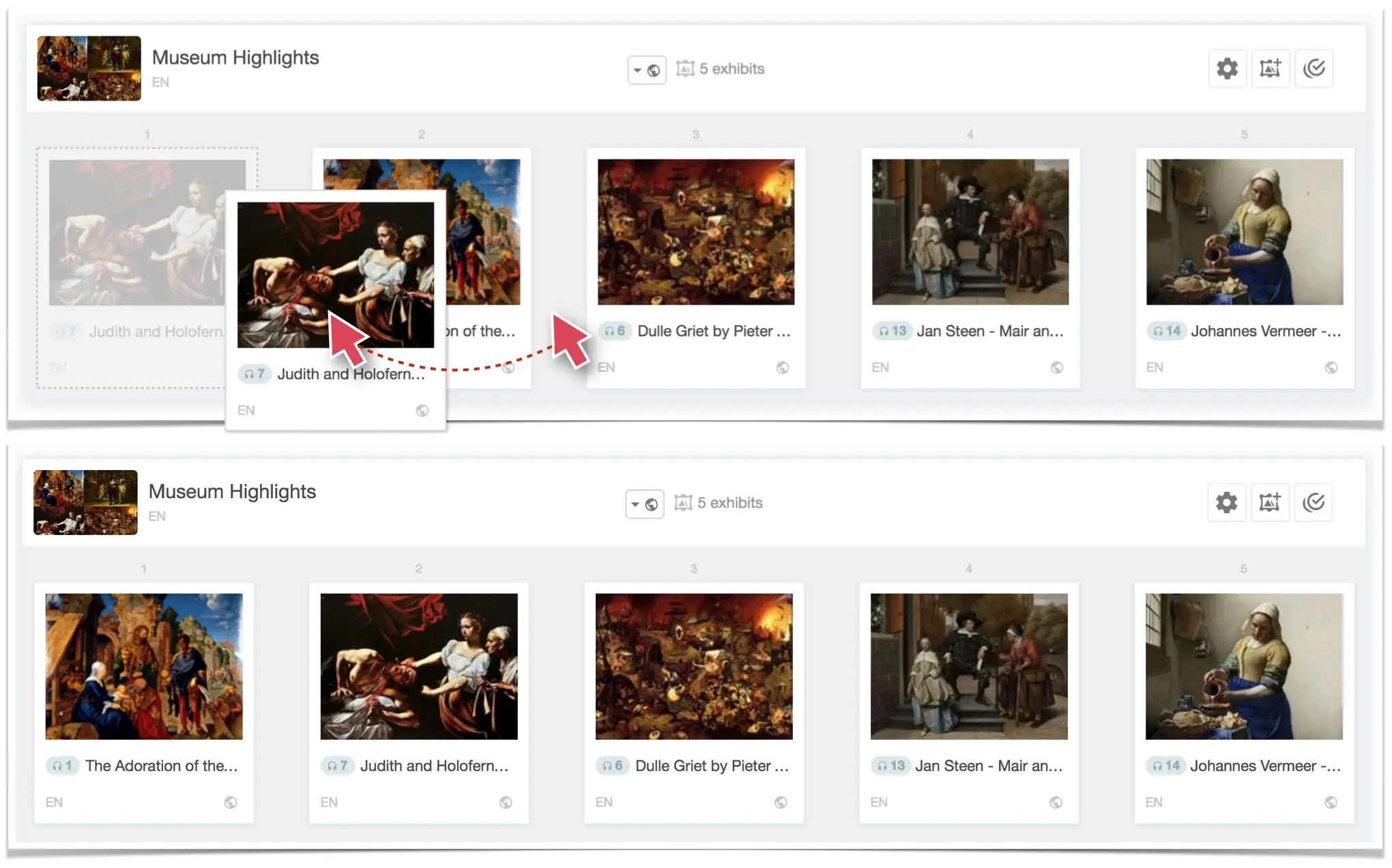Click "Dulle Griet by Pieter ..." title, upper panel
1392x868 pixels.
click(714, 331)
